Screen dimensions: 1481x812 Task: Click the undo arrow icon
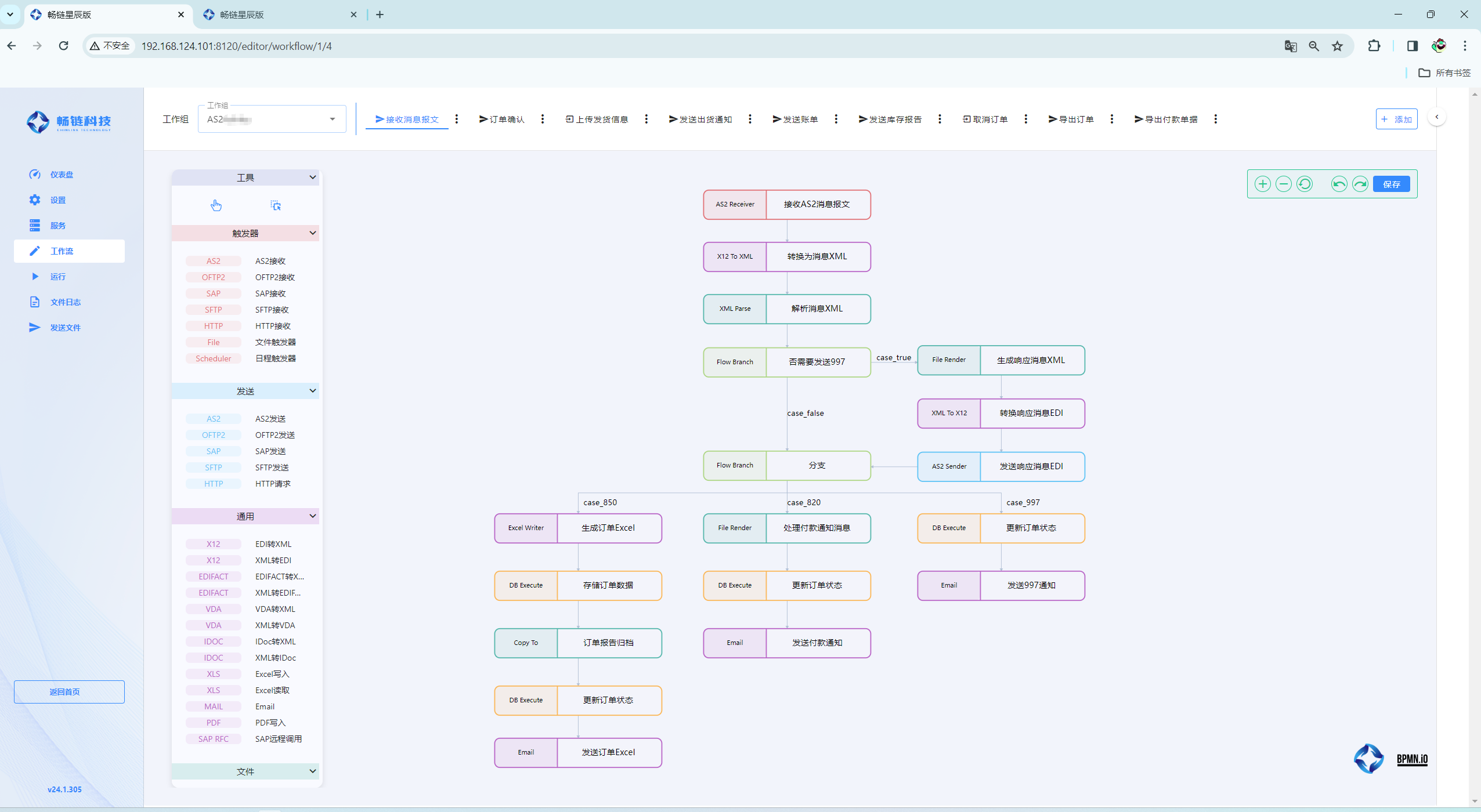(x=1339, y=184)
